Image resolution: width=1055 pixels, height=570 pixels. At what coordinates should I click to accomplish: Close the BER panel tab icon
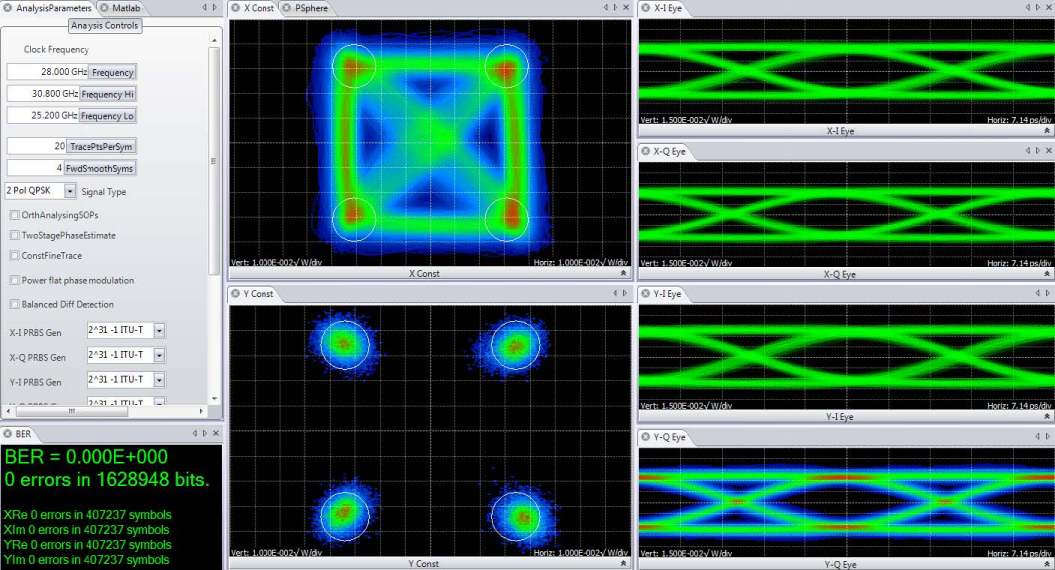[x=9, y=433]
